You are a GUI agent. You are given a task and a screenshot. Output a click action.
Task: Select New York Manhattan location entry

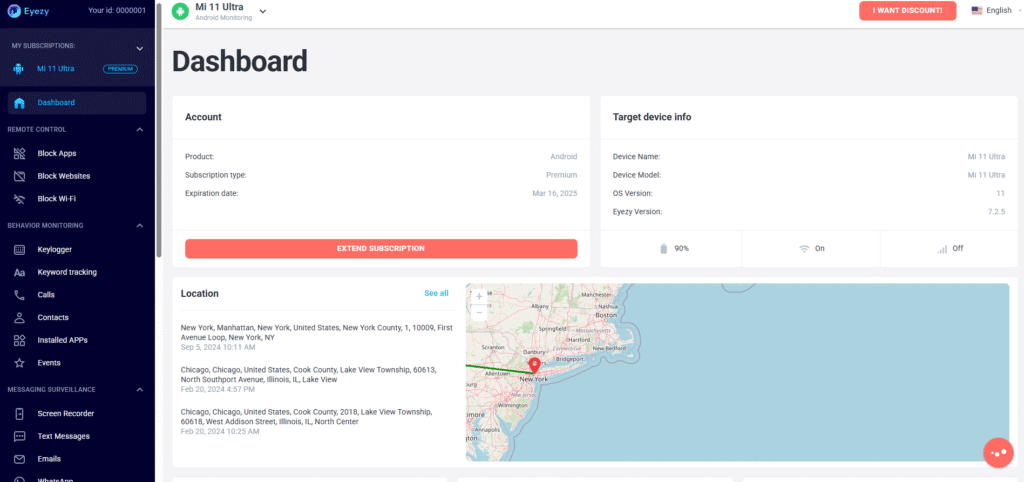point(317,338)
